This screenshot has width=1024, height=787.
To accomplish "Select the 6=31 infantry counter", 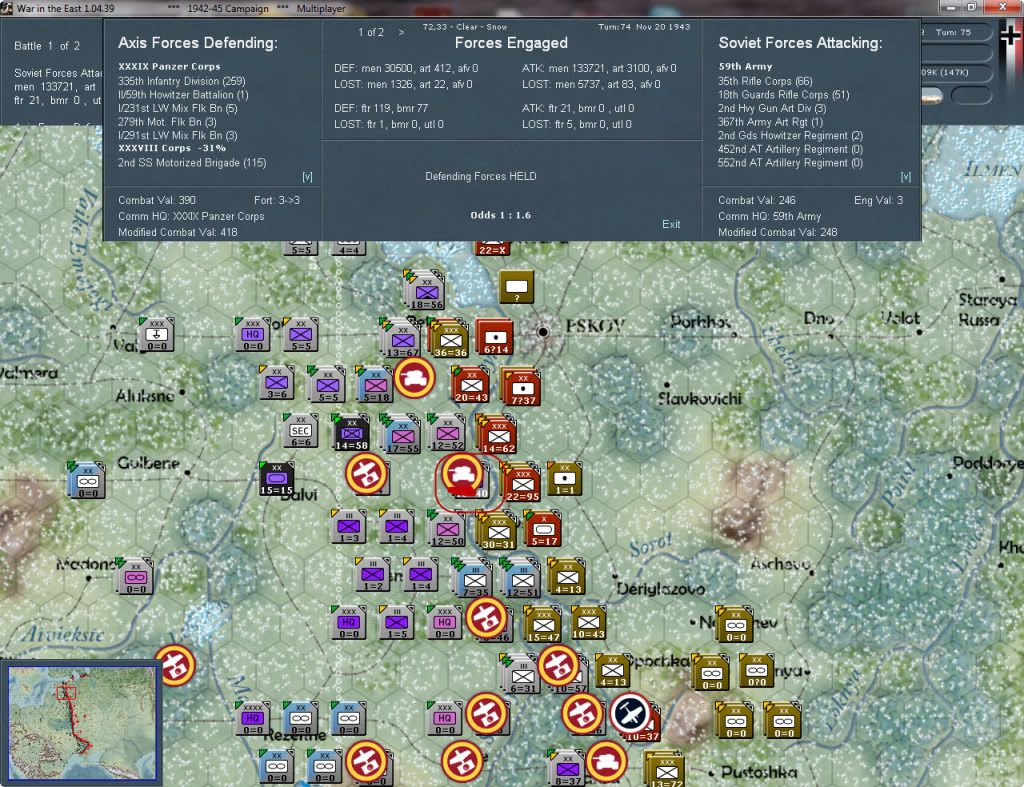I will pyautogui.click(x=522, y=675).
